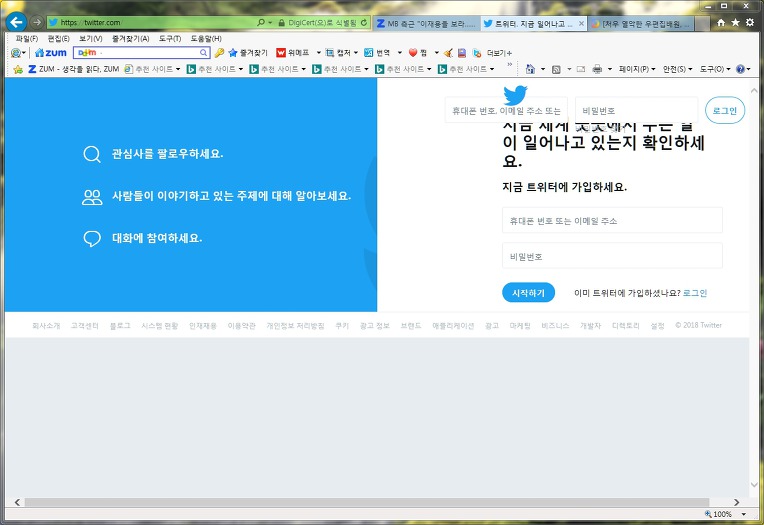
Task: Open Favorites star icon at top right
Action: [735, 22]
